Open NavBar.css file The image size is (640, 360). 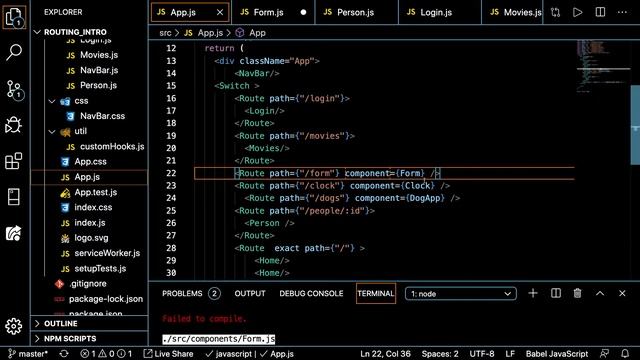pos(102,116)
